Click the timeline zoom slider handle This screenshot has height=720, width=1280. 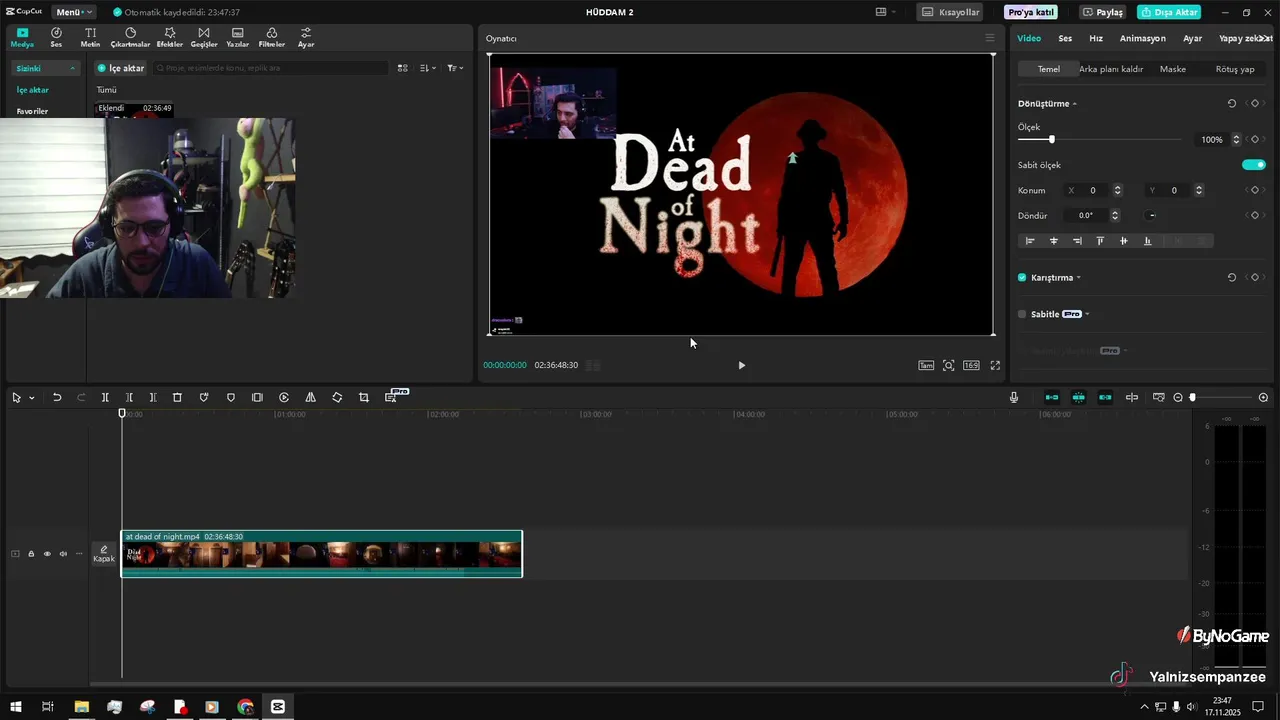[1192, 397]
